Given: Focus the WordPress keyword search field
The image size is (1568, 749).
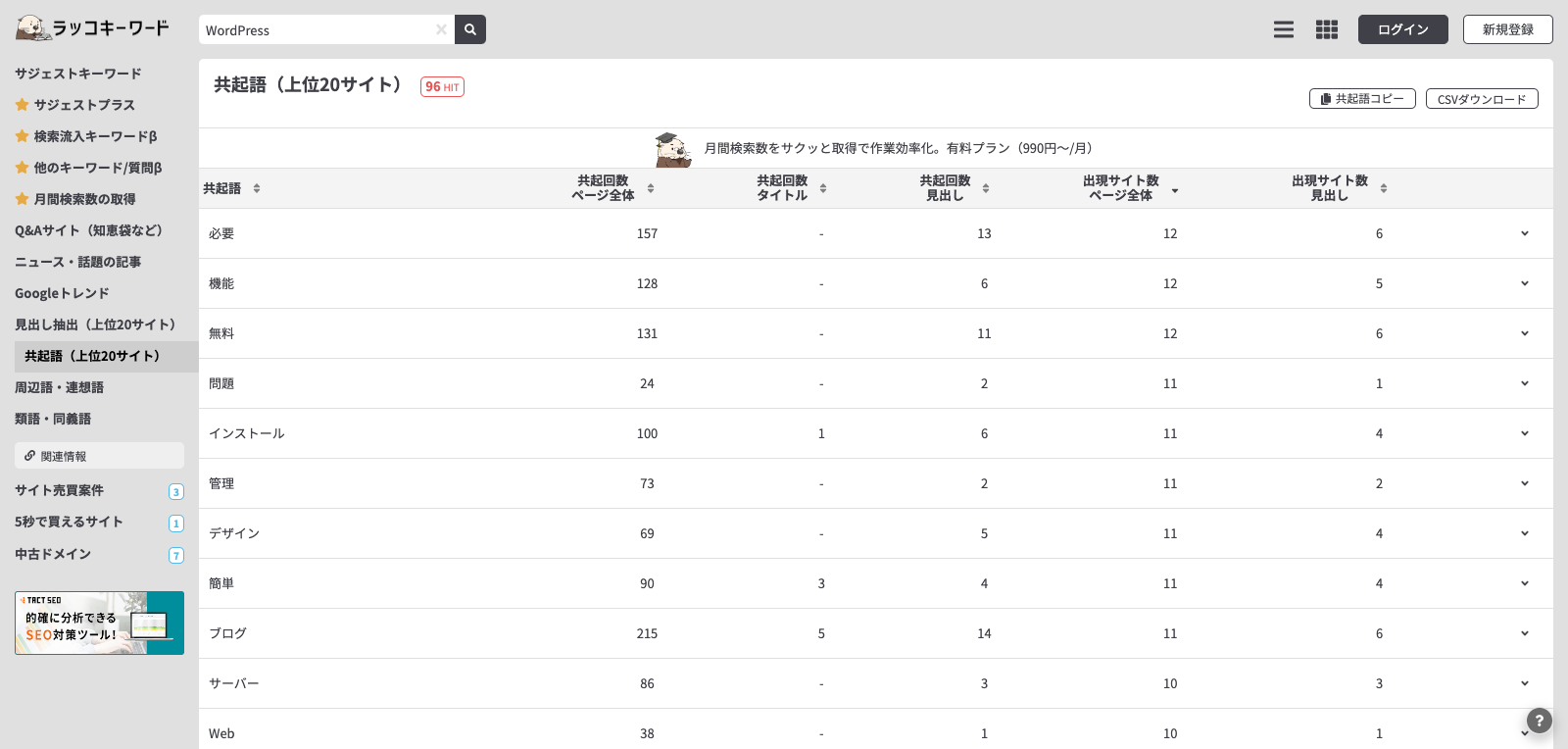Looking at the screenshot, I should click(318, 29).
